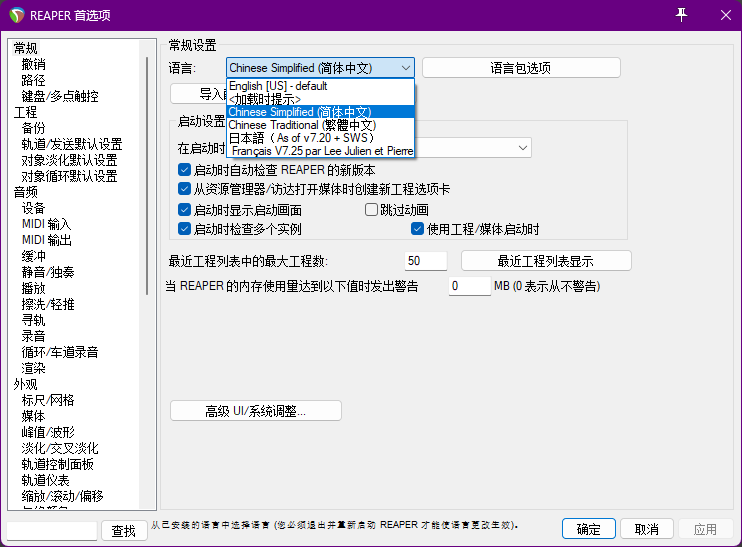Select 外观 category
742x547 pixels.
point(26,384)
